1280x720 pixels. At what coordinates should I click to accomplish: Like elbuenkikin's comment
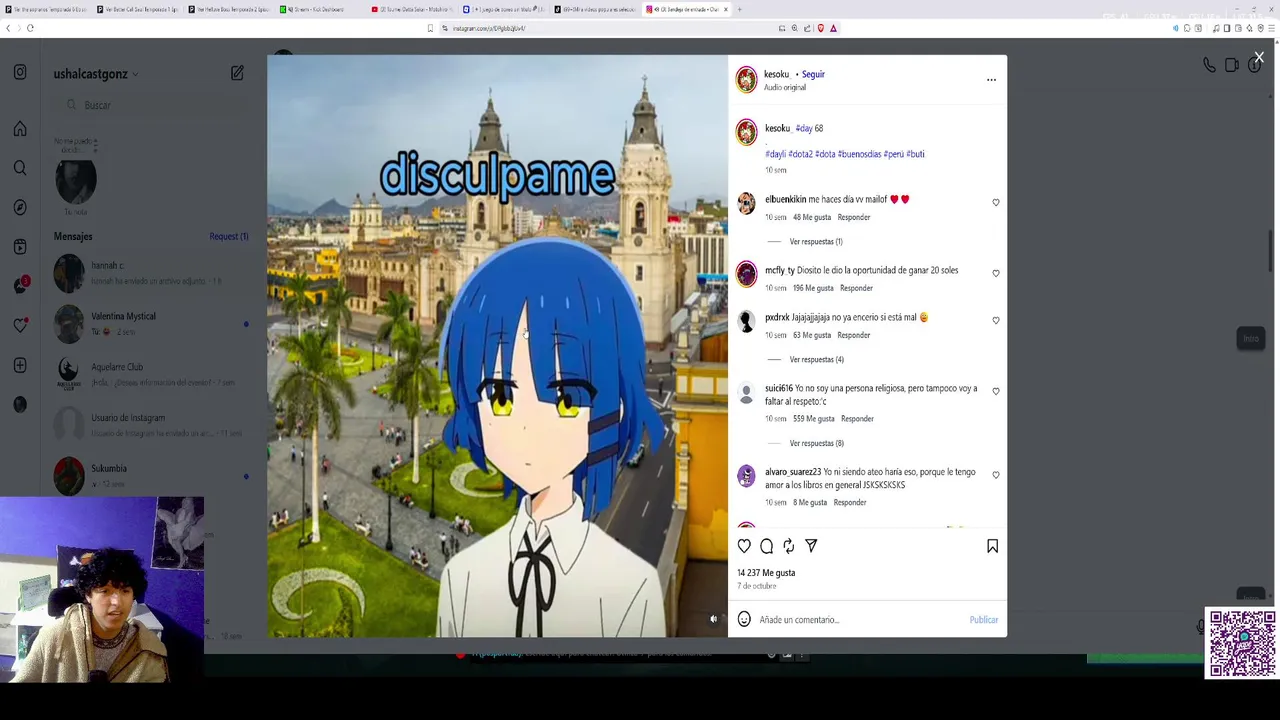(x=996, y=203)
